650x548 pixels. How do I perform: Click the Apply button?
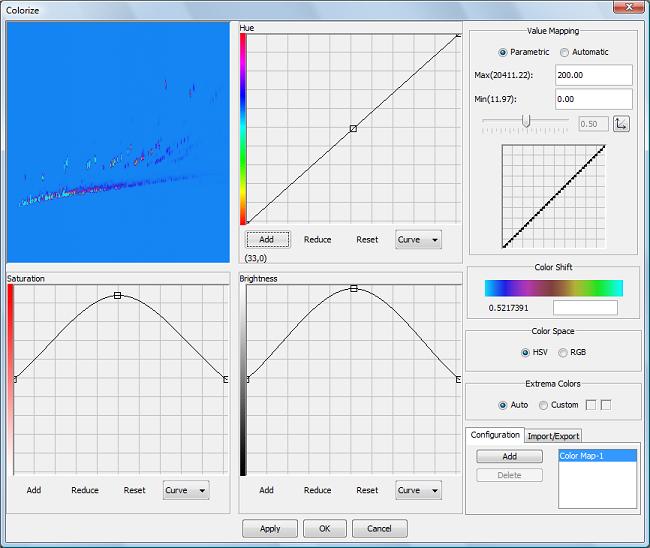point(270,529)
